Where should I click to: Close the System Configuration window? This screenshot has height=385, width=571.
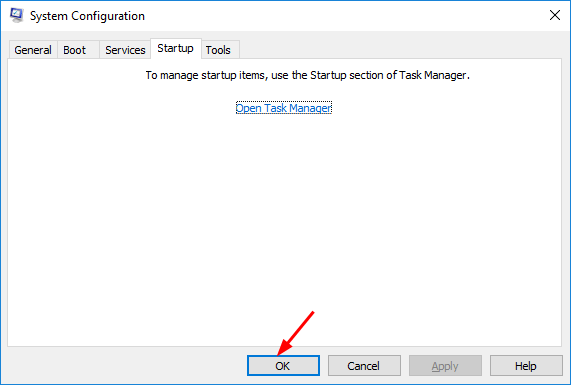(555, 15)
